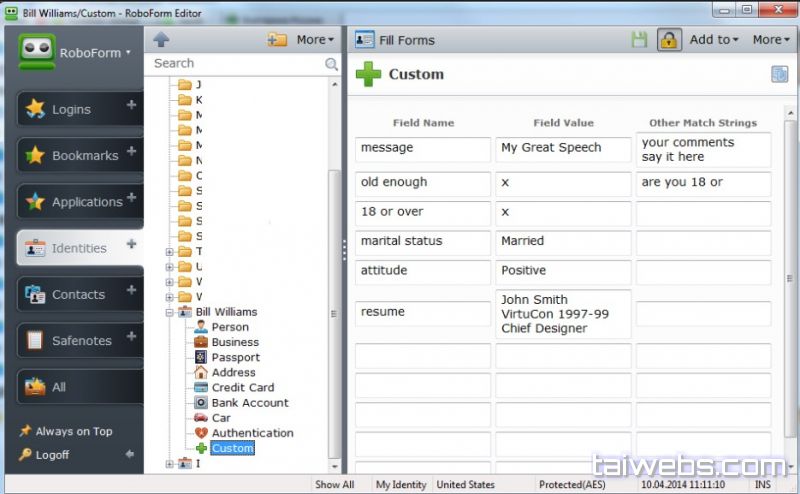This screenshot has width=800, height=494.
Task: Click the green save disk icon
Action: point(640,40)
